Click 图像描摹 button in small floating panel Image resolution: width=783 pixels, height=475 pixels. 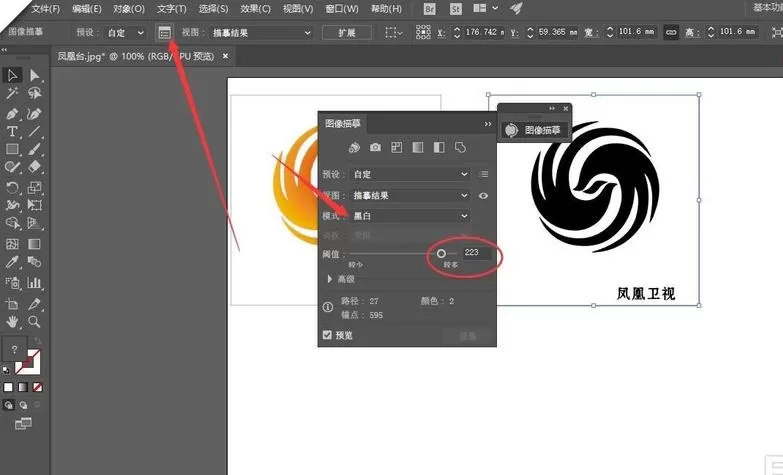[x=534, y=130]
